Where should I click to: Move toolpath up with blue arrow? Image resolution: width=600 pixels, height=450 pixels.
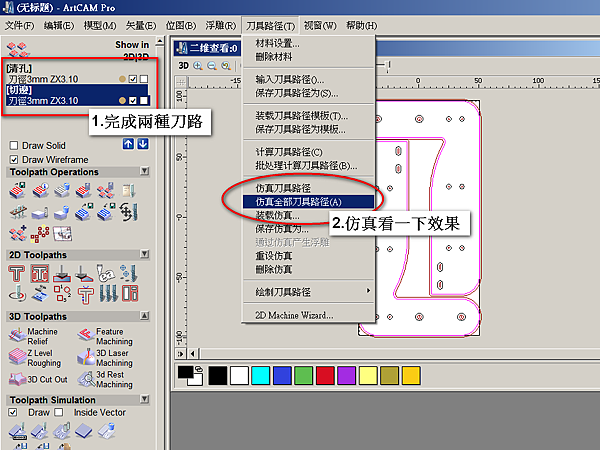[x=128, y=144]
